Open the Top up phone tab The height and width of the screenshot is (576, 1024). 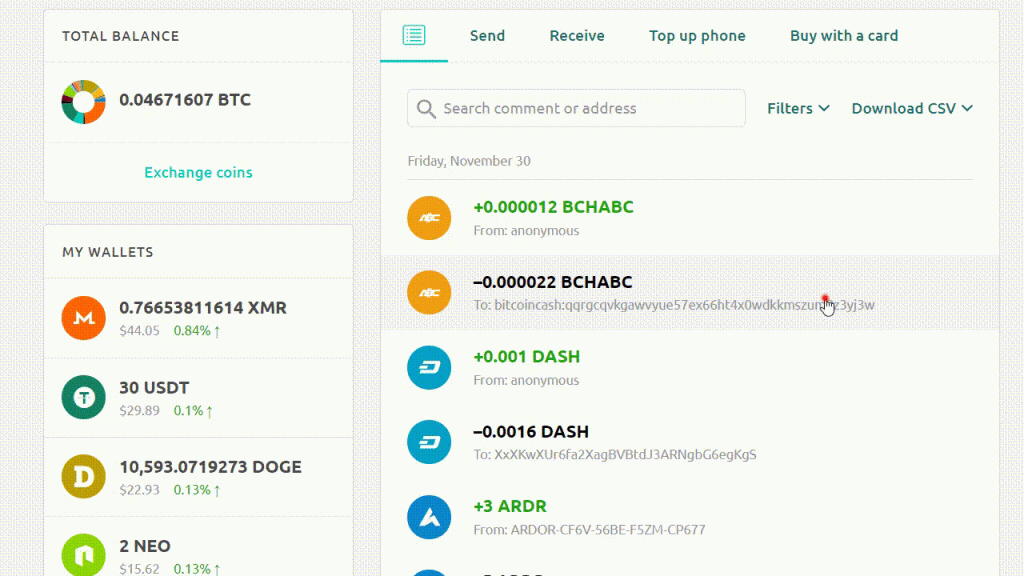point(697,36)
